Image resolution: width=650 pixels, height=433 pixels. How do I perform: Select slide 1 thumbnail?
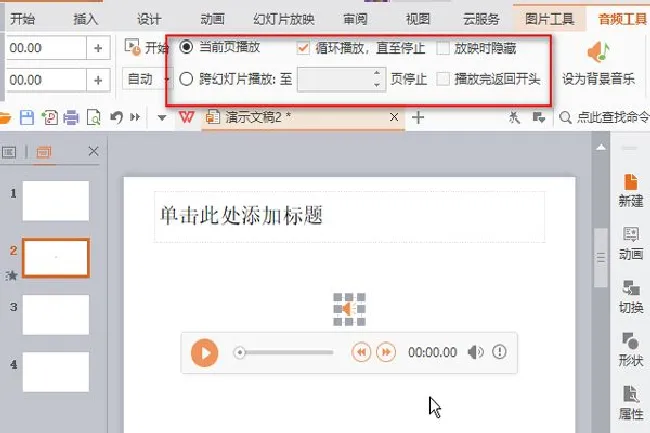coord(56,201)
